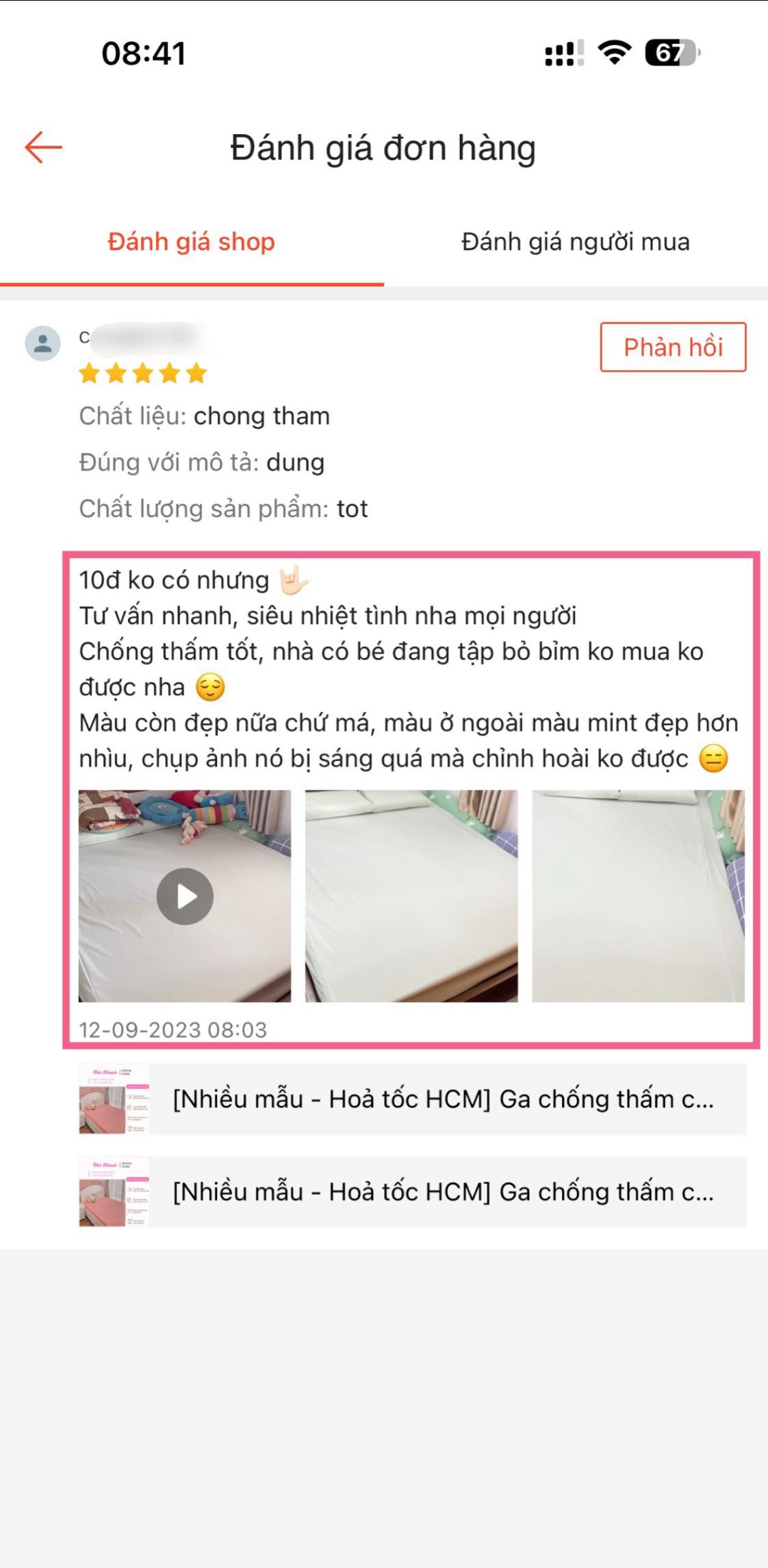Select the Đánh giá shop tab
The height and width of the screenshot is (1568, 768).
coord(192,242)
